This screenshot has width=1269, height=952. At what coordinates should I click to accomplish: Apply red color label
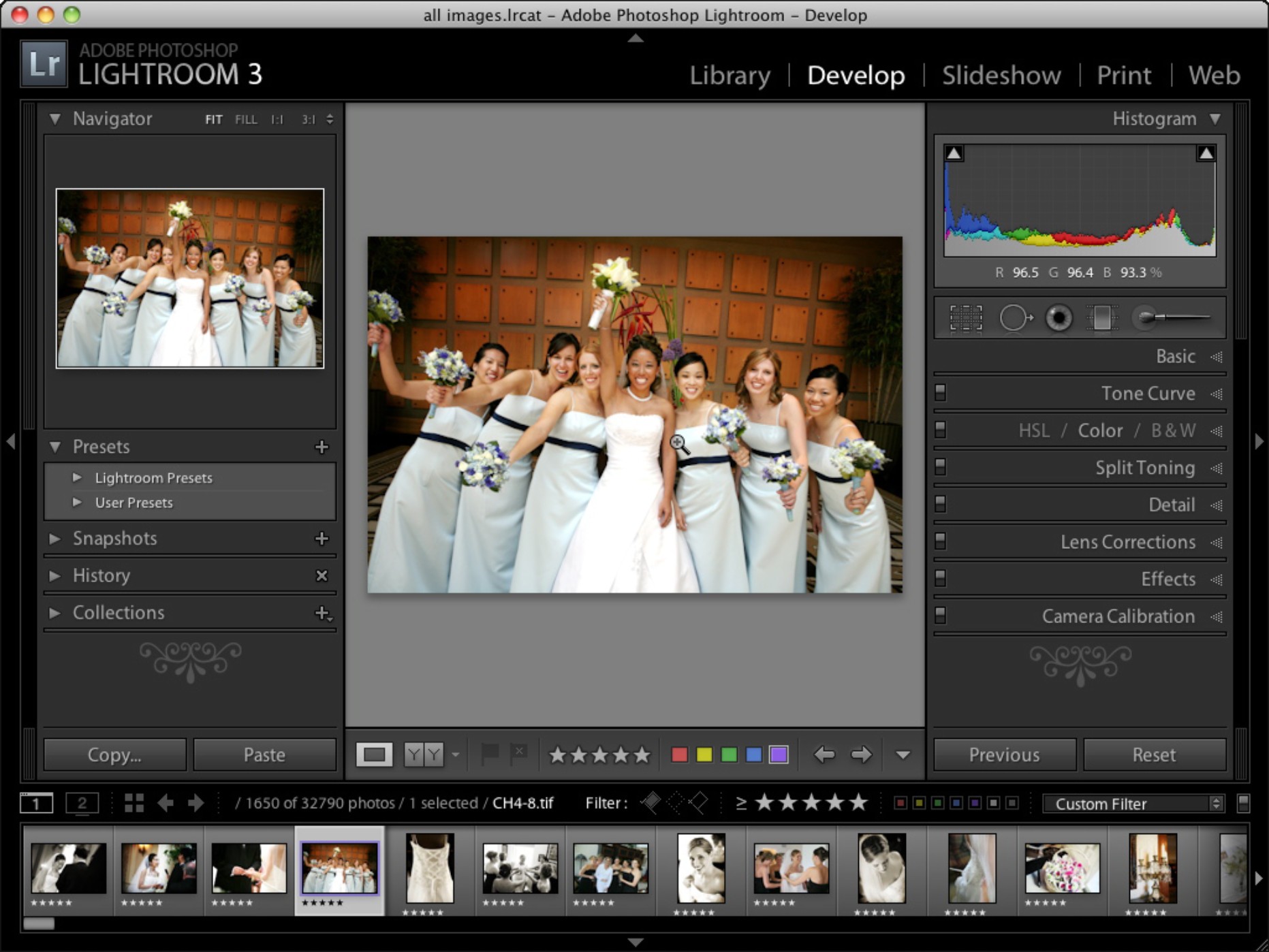coord(679,755)
